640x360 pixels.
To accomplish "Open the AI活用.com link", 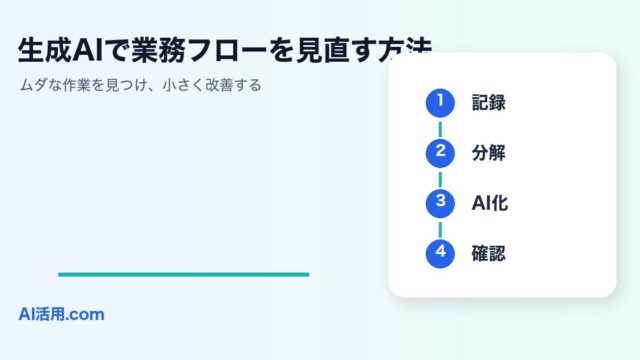I will [x=62, y=314].
